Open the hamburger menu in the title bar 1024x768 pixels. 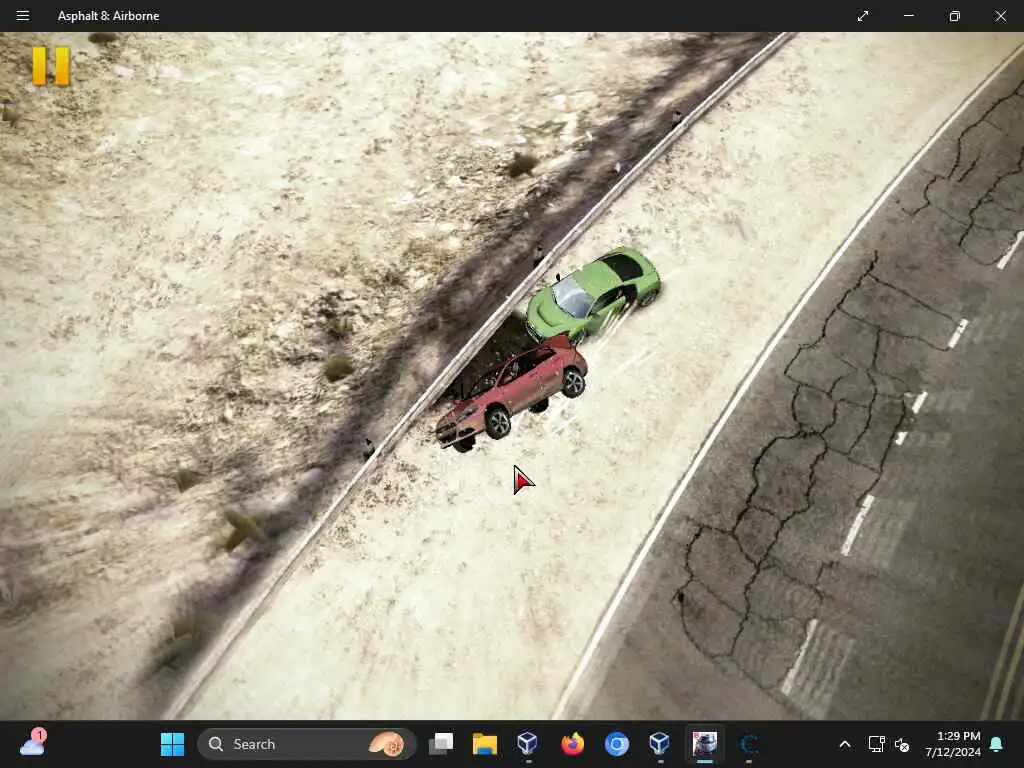pos(23,16)
